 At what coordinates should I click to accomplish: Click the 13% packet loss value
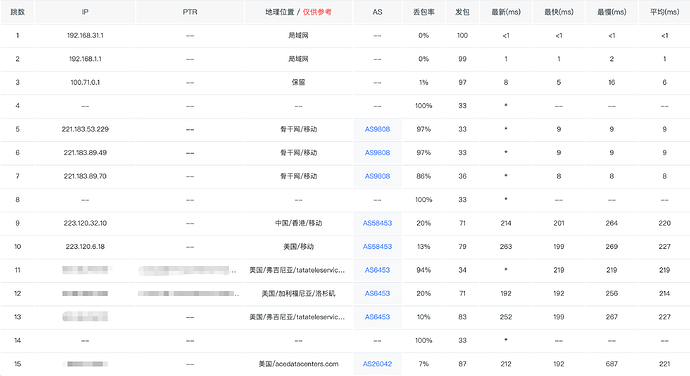(x=423, y=247)
